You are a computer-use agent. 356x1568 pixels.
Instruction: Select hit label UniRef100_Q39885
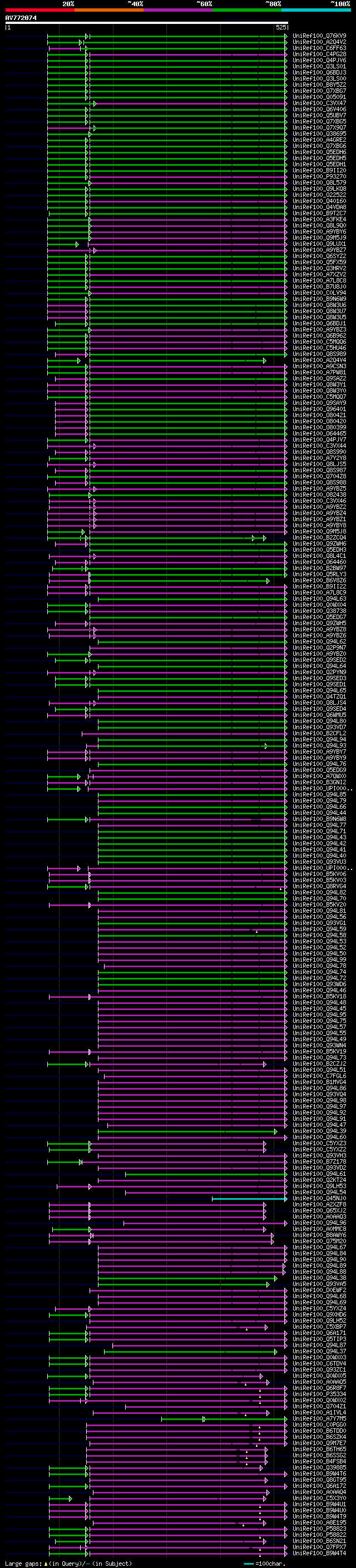coord(319,1467)
